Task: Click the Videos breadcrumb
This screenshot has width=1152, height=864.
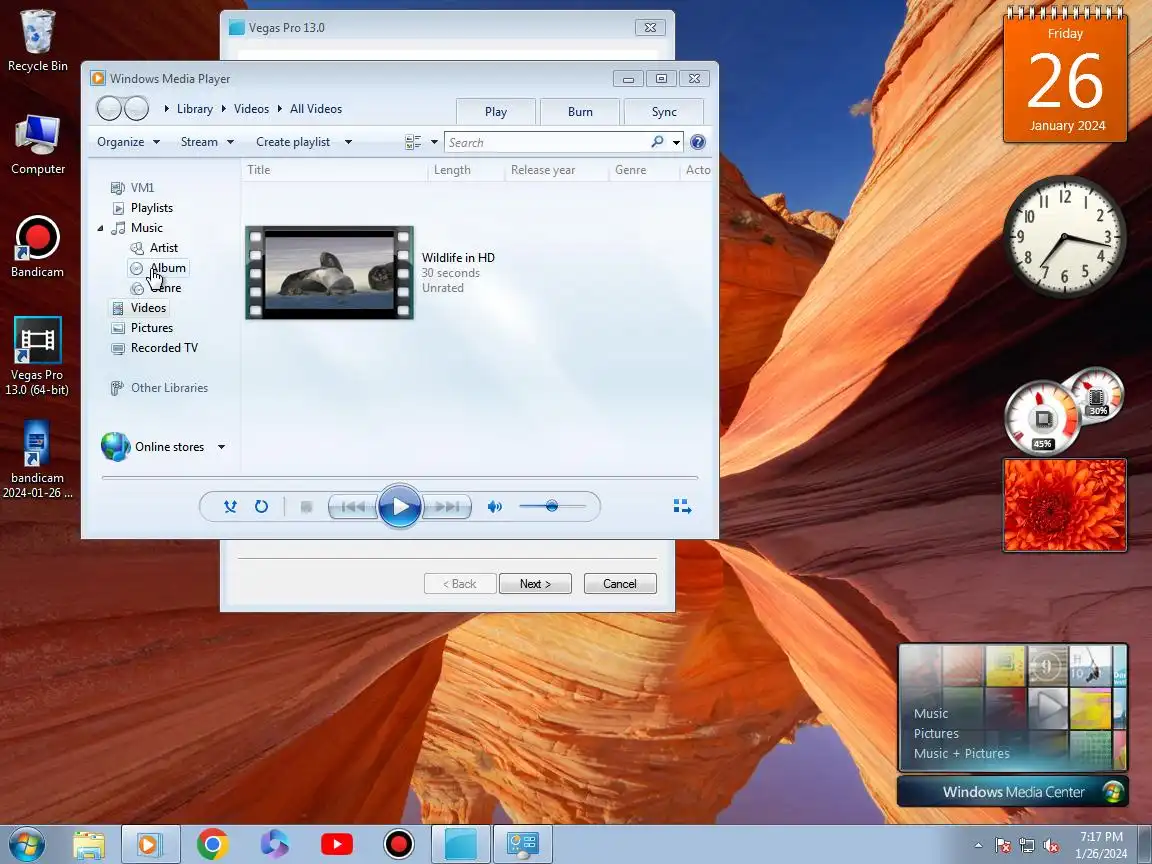Action: click(251, 109)
